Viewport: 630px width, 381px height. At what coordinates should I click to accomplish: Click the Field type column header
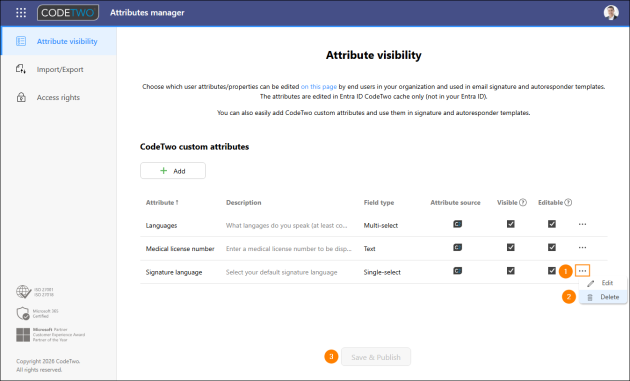pyautogui.click(x=379, y=203)
